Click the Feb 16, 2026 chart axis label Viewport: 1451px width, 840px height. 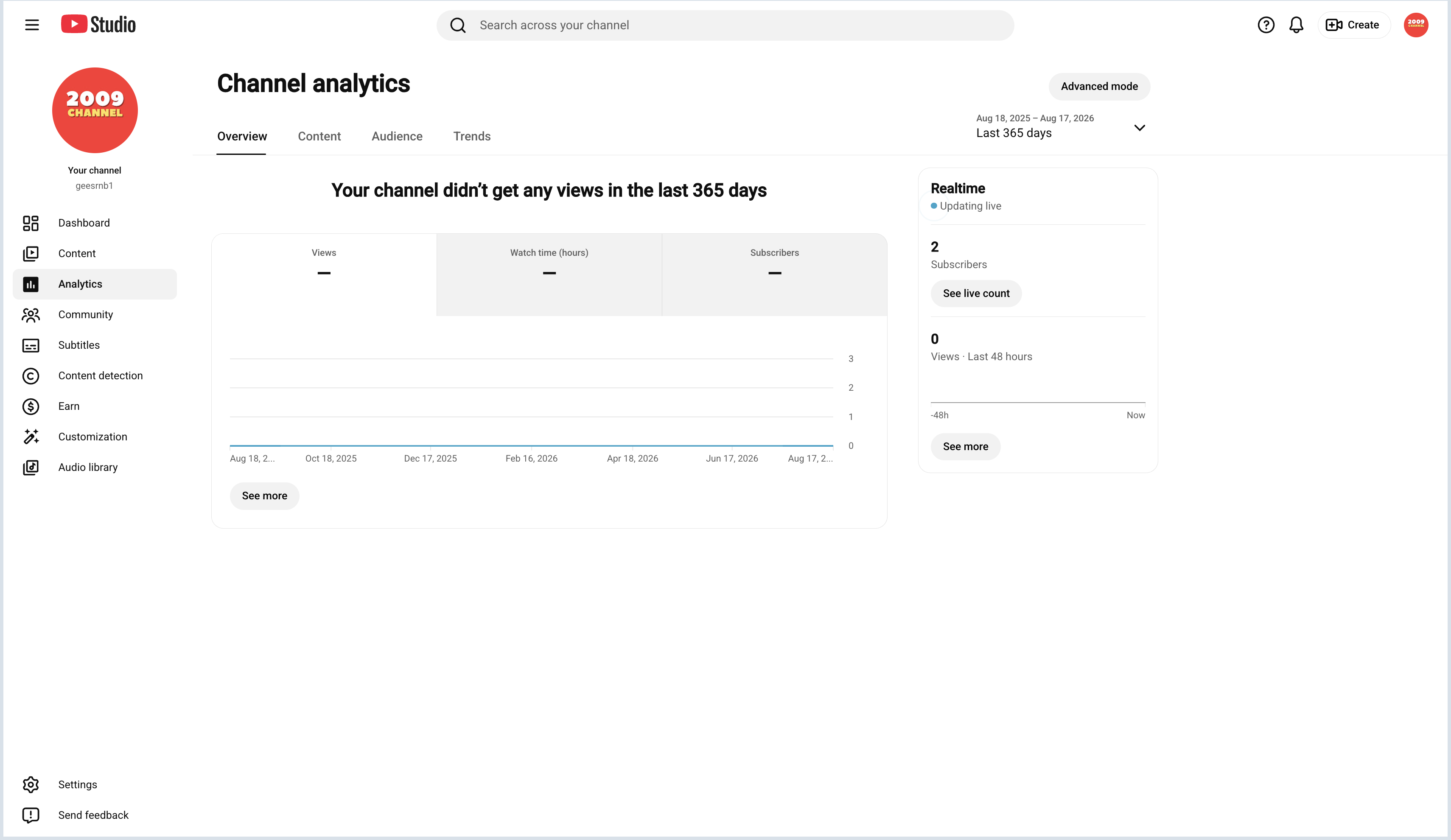pos(531,458)
